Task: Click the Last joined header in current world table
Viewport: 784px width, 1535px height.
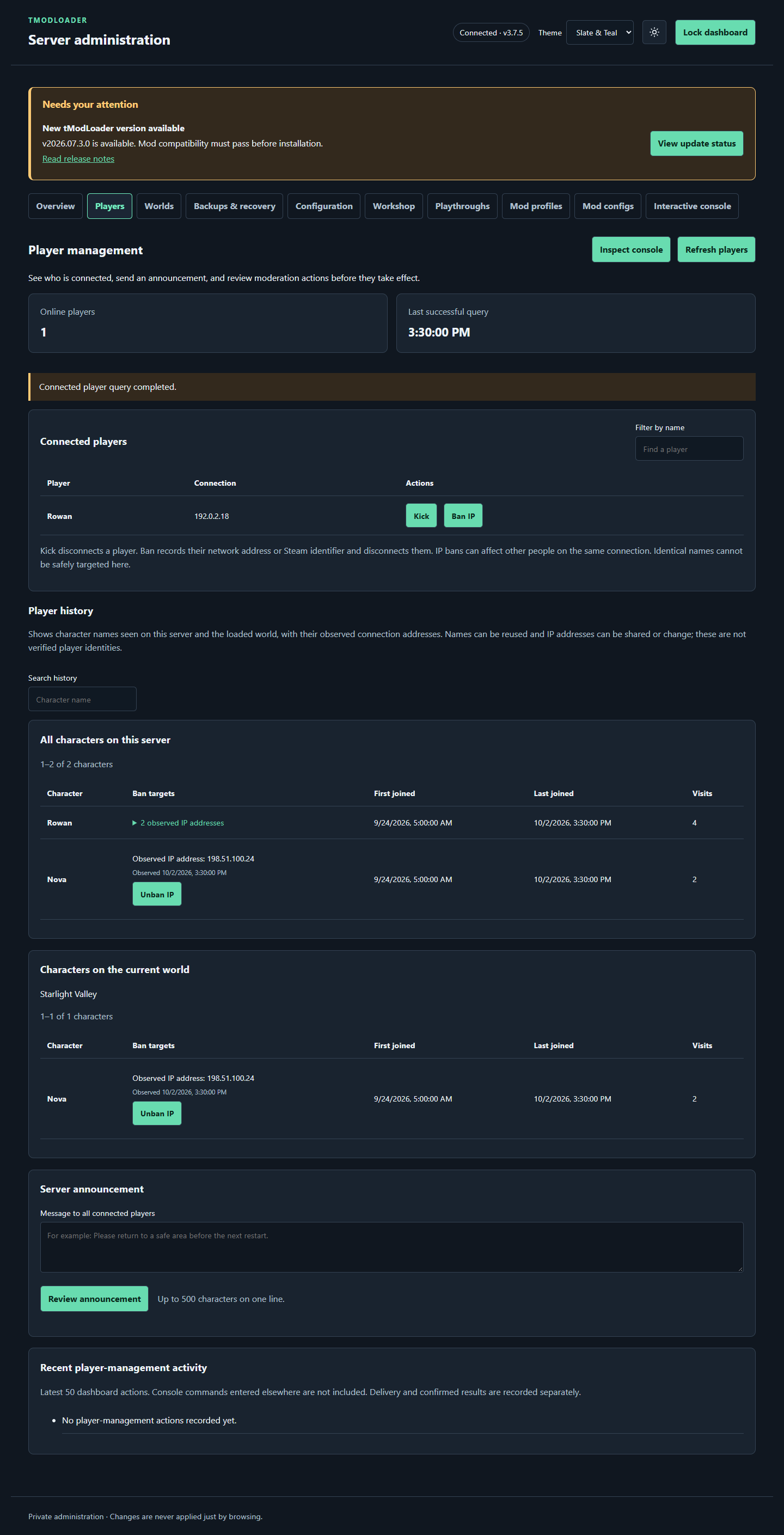Action: (554, 1045)
